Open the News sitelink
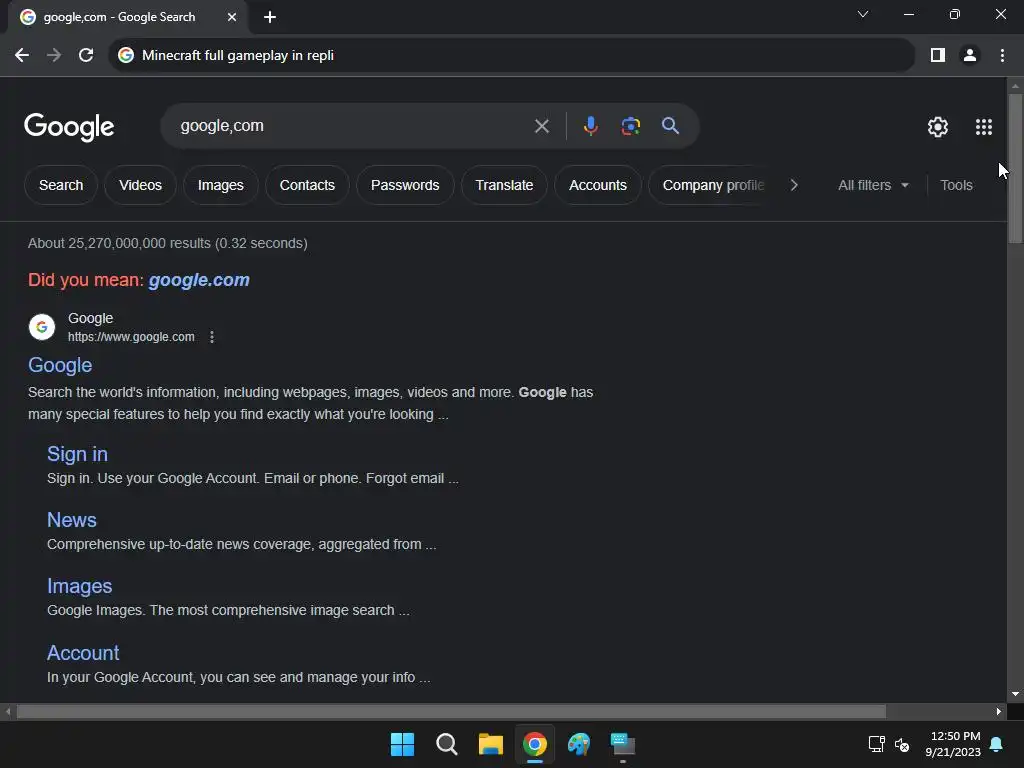Screen dimensions: 1024x768 point(72,520)
